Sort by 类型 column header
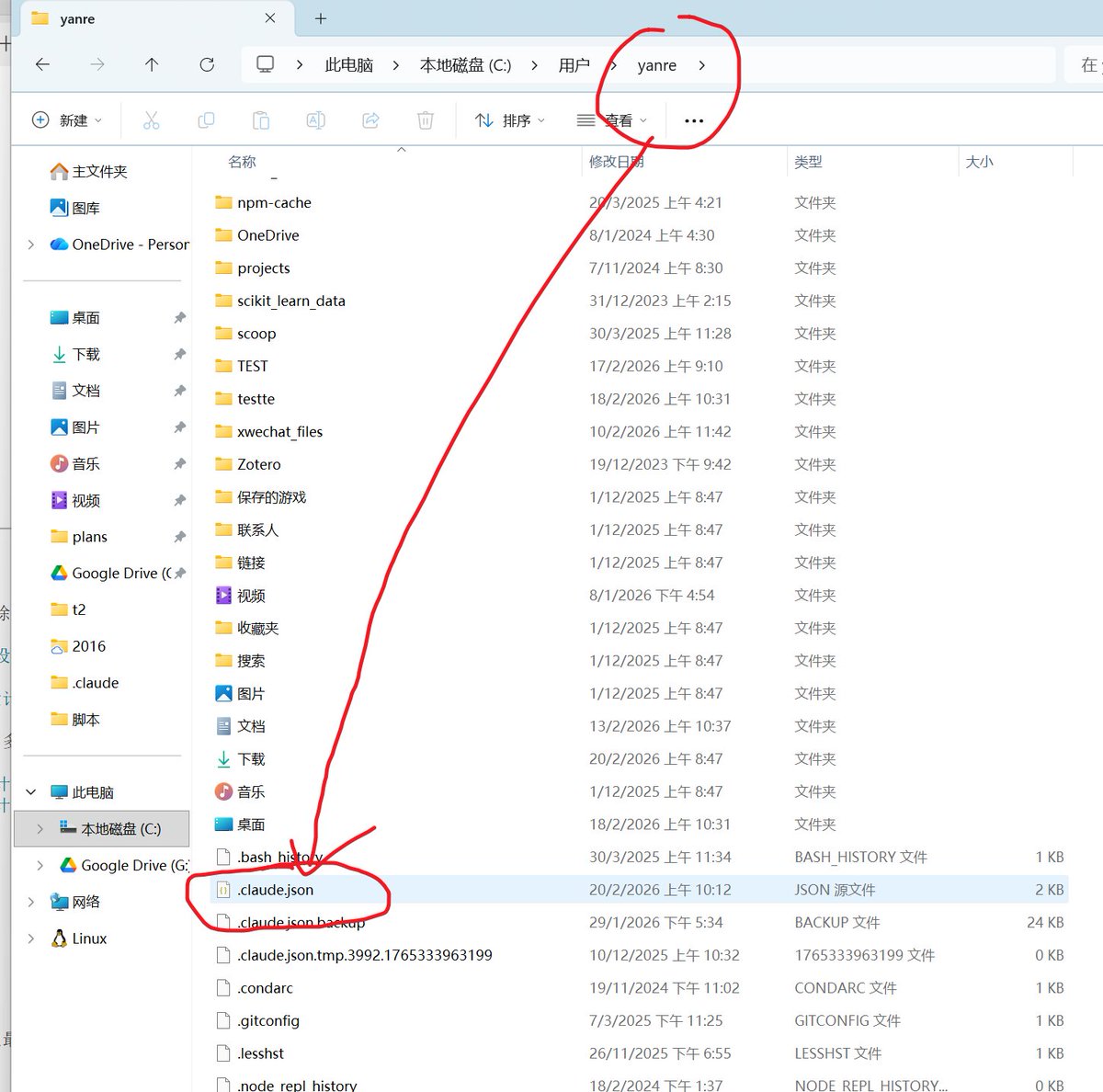Image resolution: width=1103 pixels, height=1092 pixels. pyautogui.click(x=808, y=162)
